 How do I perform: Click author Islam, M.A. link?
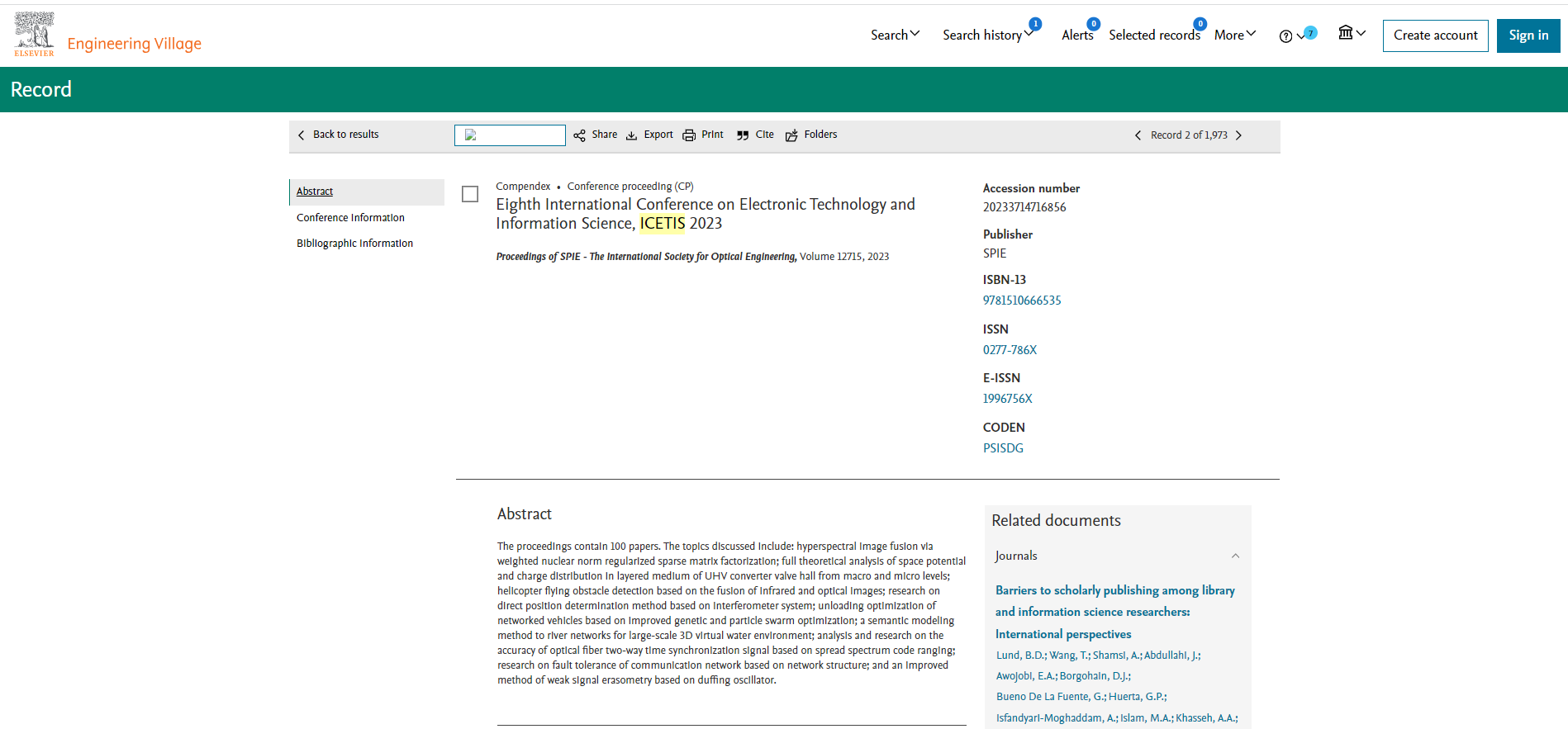1147,718
